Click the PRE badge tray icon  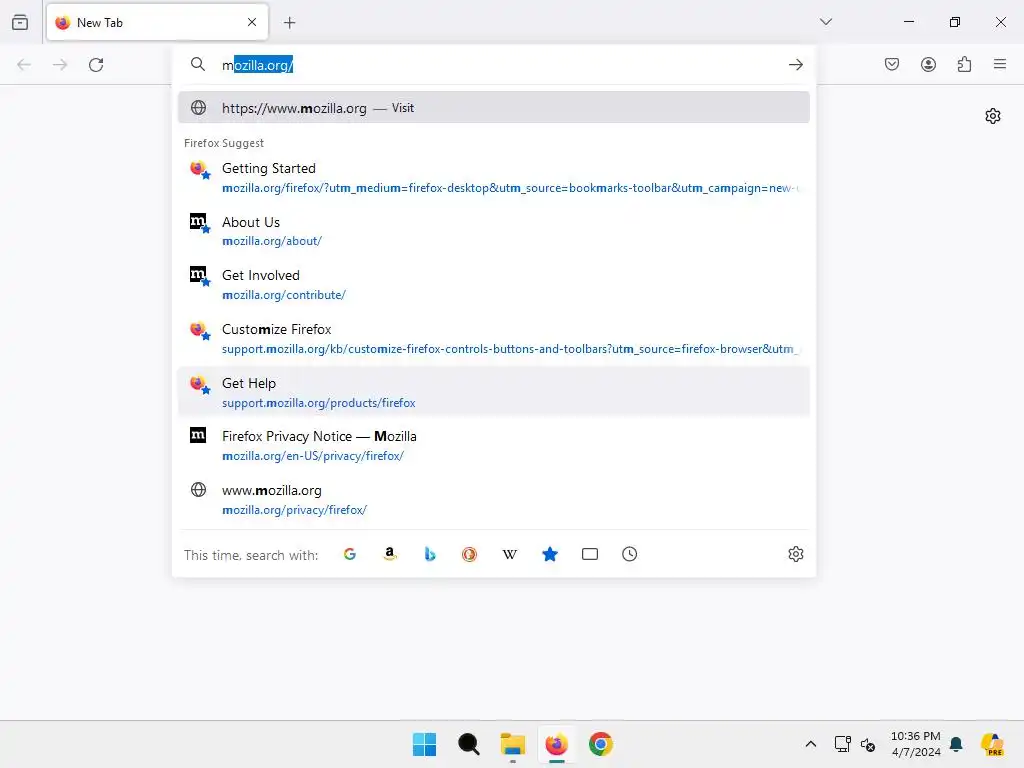(x=992, y=744)
